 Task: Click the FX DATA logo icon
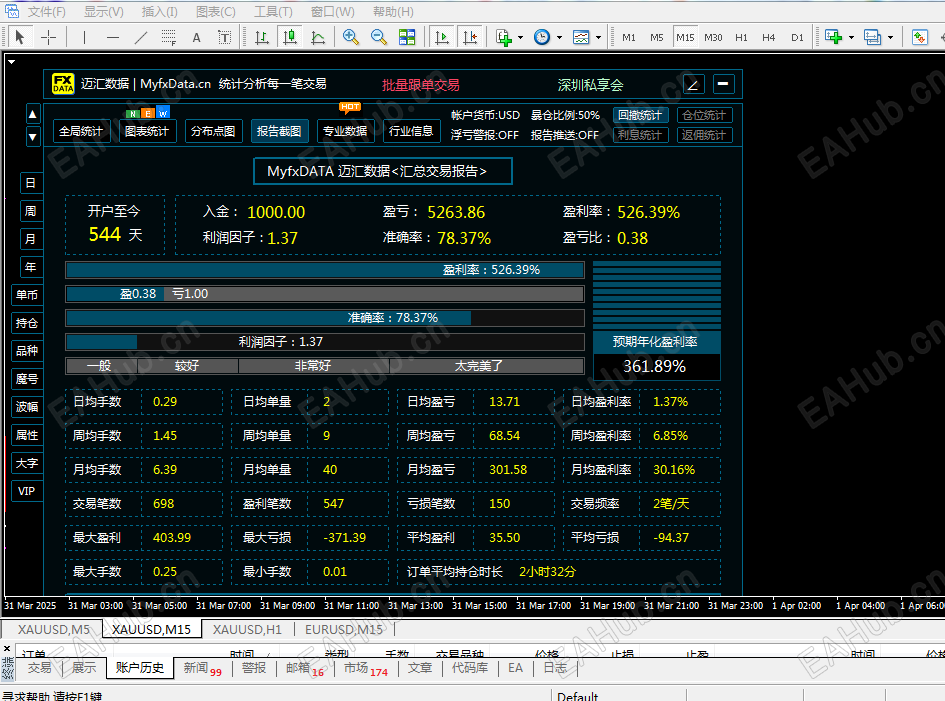[x=63, y=84]
